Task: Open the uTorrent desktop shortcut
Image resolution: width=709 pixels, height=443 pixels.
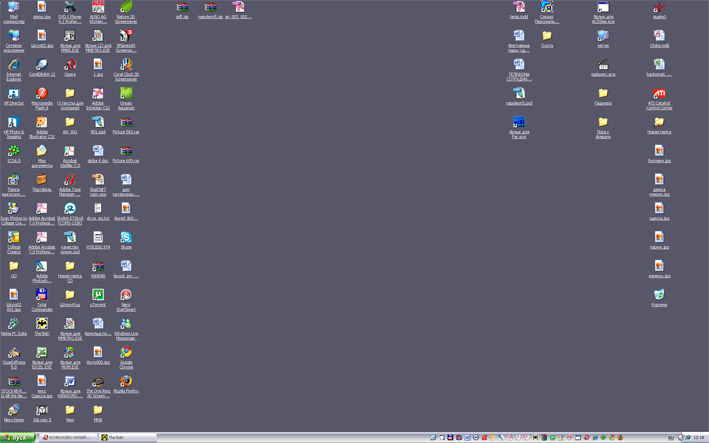Action: click(98, 295)
